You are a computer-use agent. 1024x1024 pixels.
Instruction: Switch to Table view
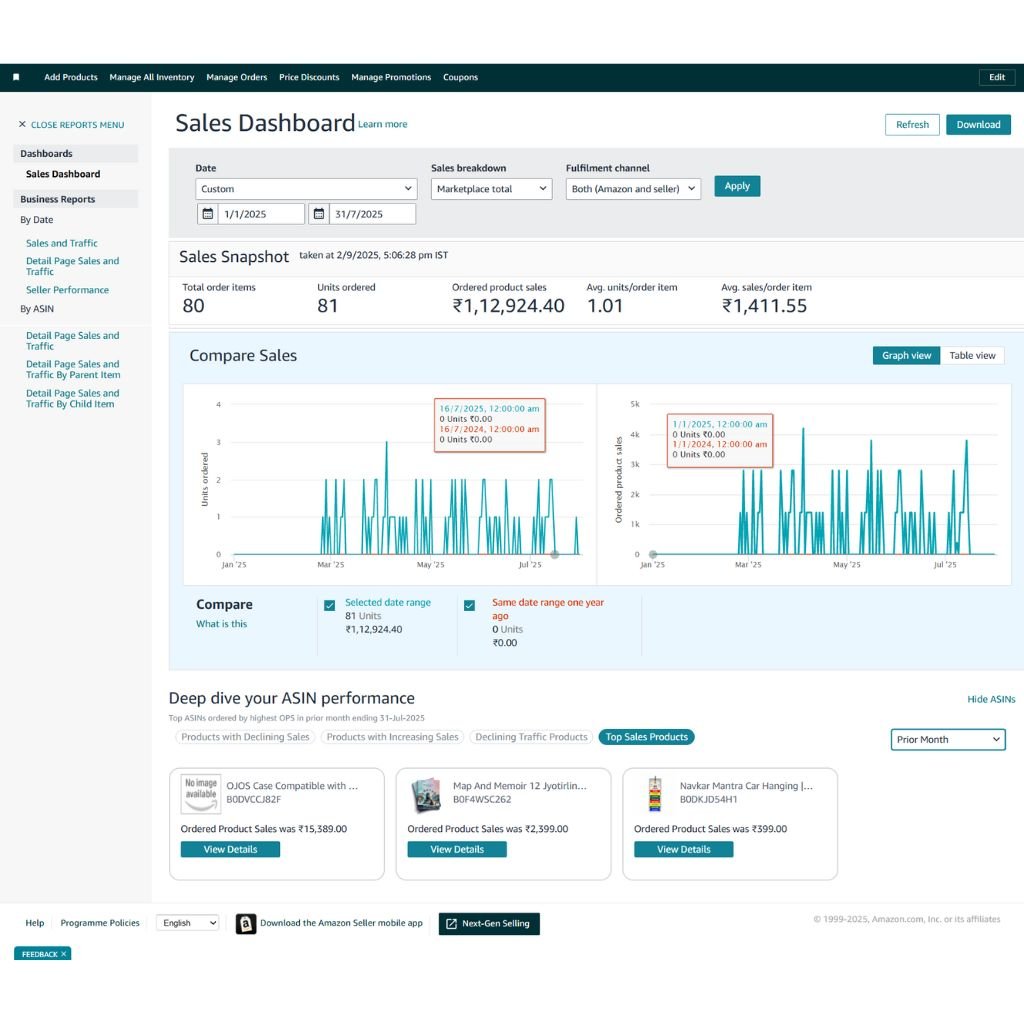click(x=972, y=356)
